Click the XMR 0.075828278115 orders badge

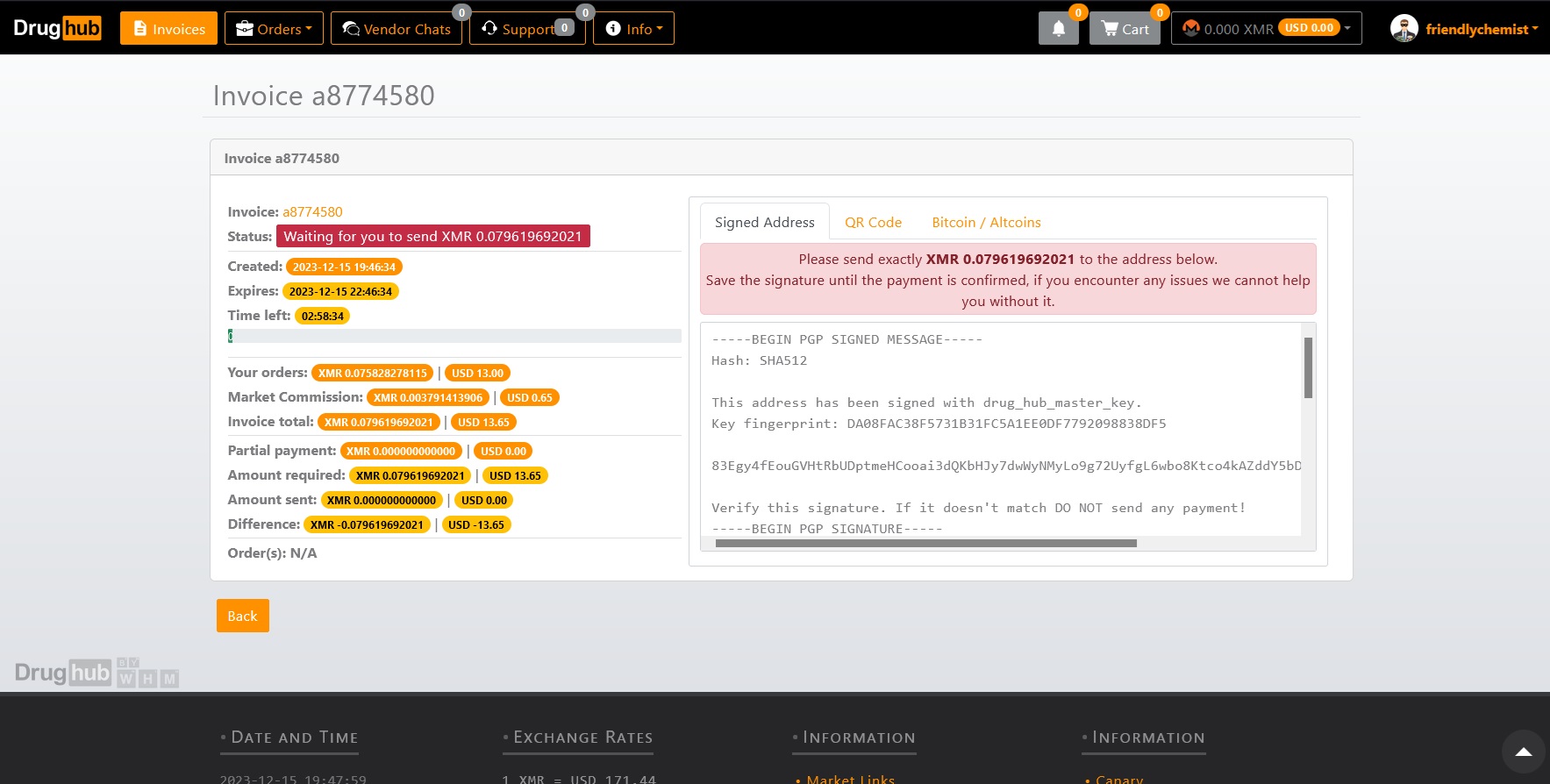click(372, 373)
